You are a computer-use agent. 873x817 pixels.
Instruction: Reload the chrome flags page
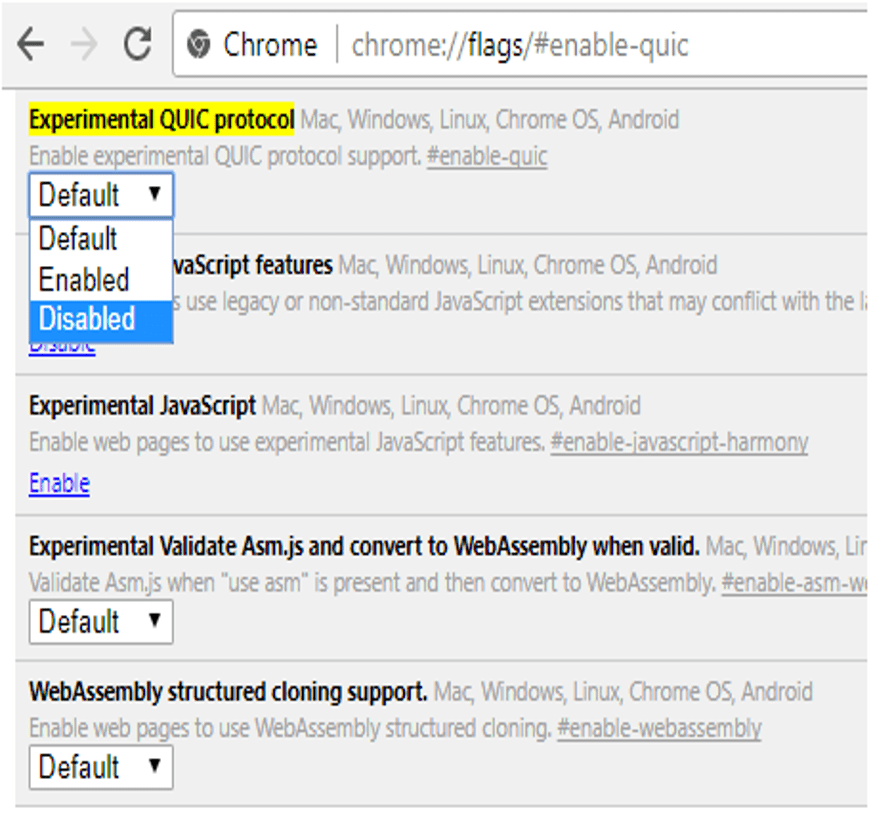click(x=135, y=42)
